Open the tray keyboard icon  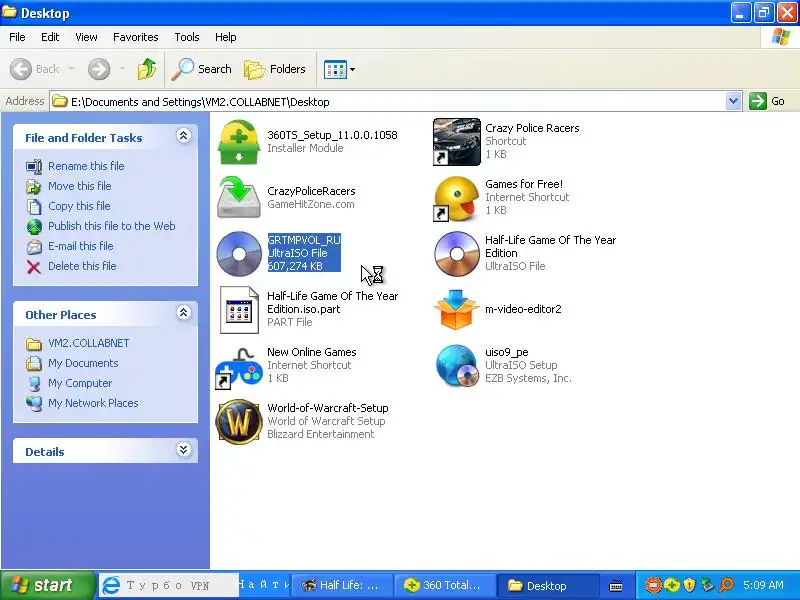[x=616, y=586]
